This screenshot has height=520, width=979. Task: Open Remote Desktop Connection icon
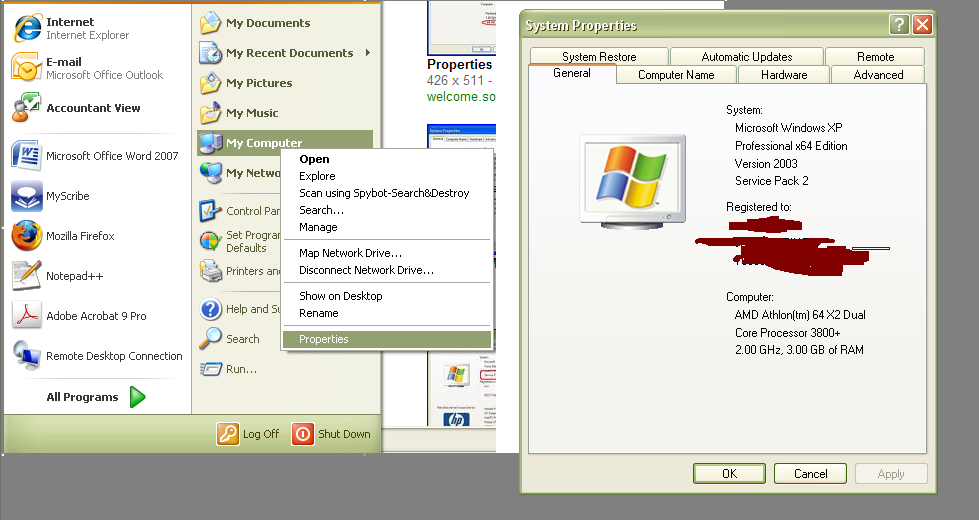26,356
